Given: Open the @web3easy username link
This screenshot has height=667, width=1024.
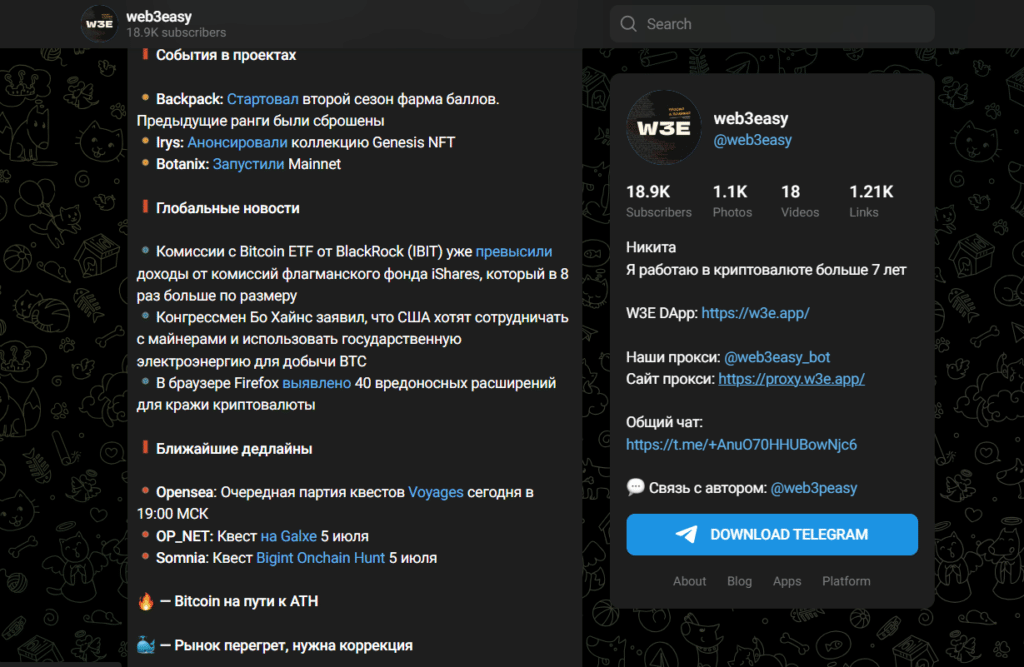Looking at the screenshot, I should click(752, 140).
